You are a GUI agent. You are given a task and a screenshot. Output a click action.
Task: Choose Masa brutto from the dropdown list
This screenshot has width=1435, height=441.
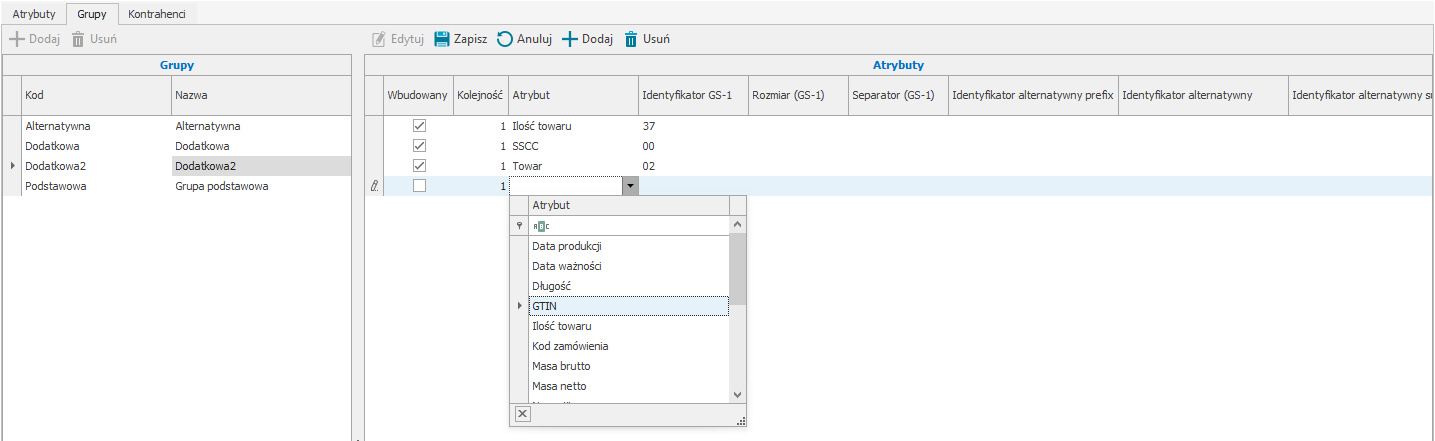(x=628, y=366)
